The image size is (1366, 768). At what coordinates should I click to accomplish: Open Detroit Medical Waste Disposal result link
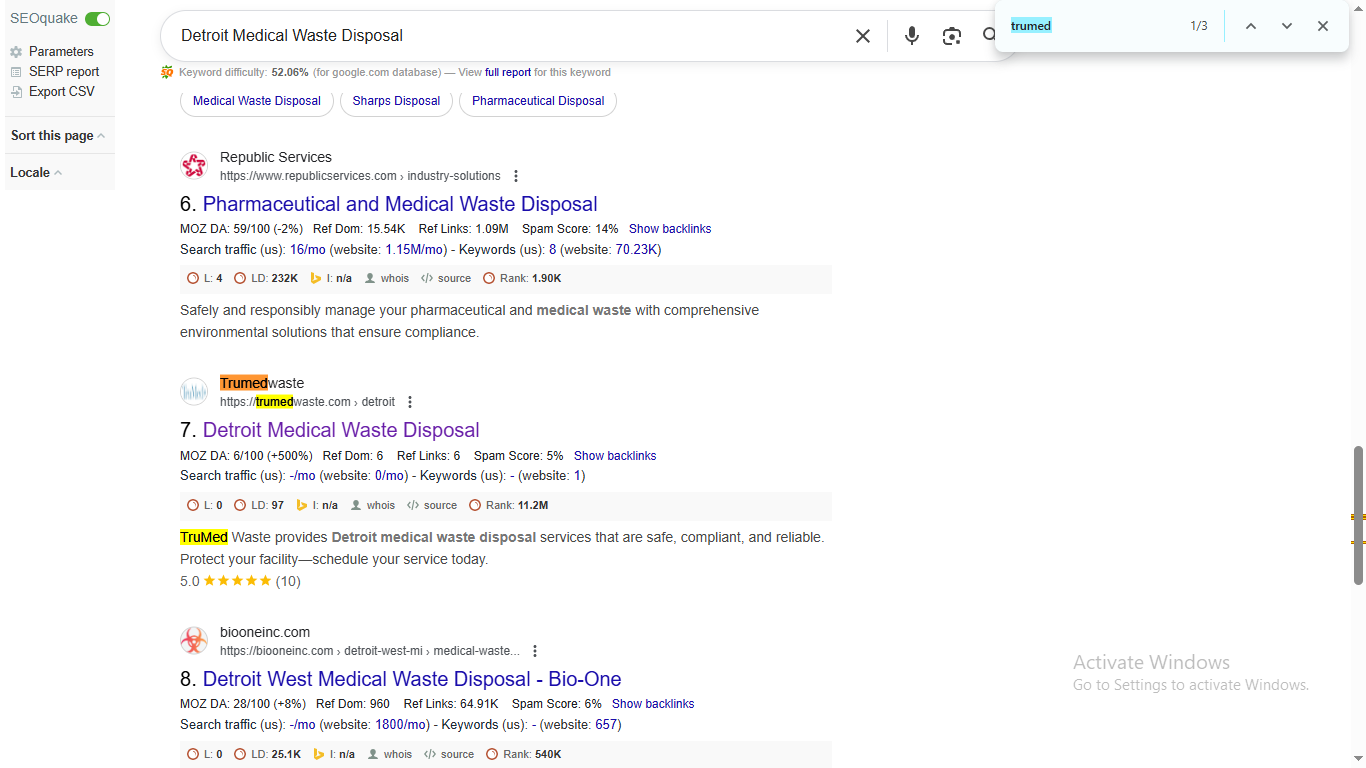pyautogui.click(x=341, y=430)
